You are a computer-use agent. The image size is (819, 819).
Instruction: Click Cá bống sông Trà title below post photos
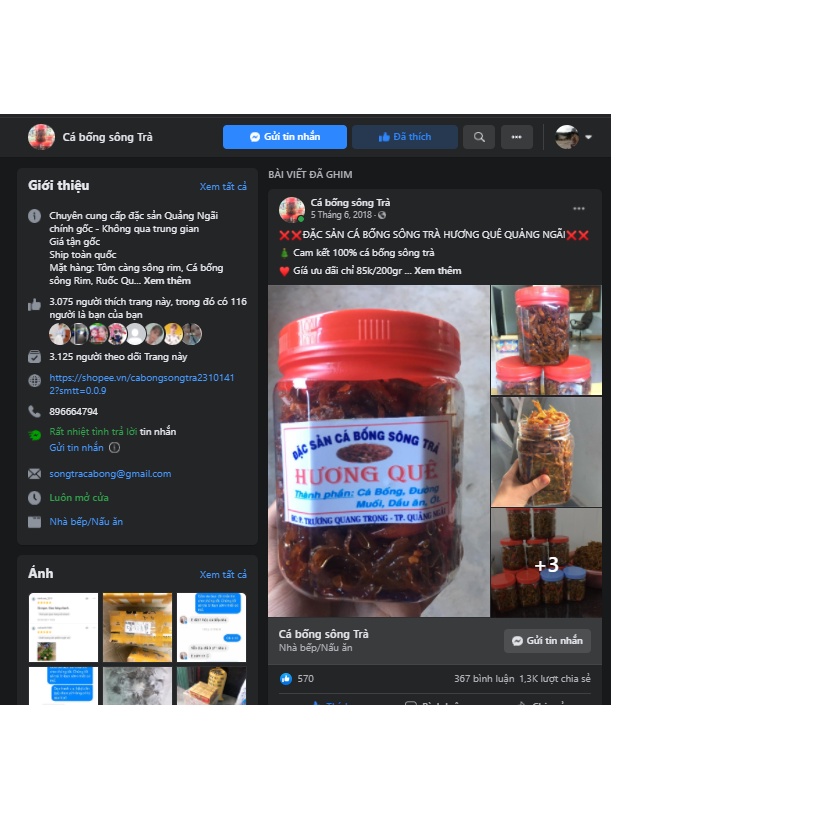[324, 634]
